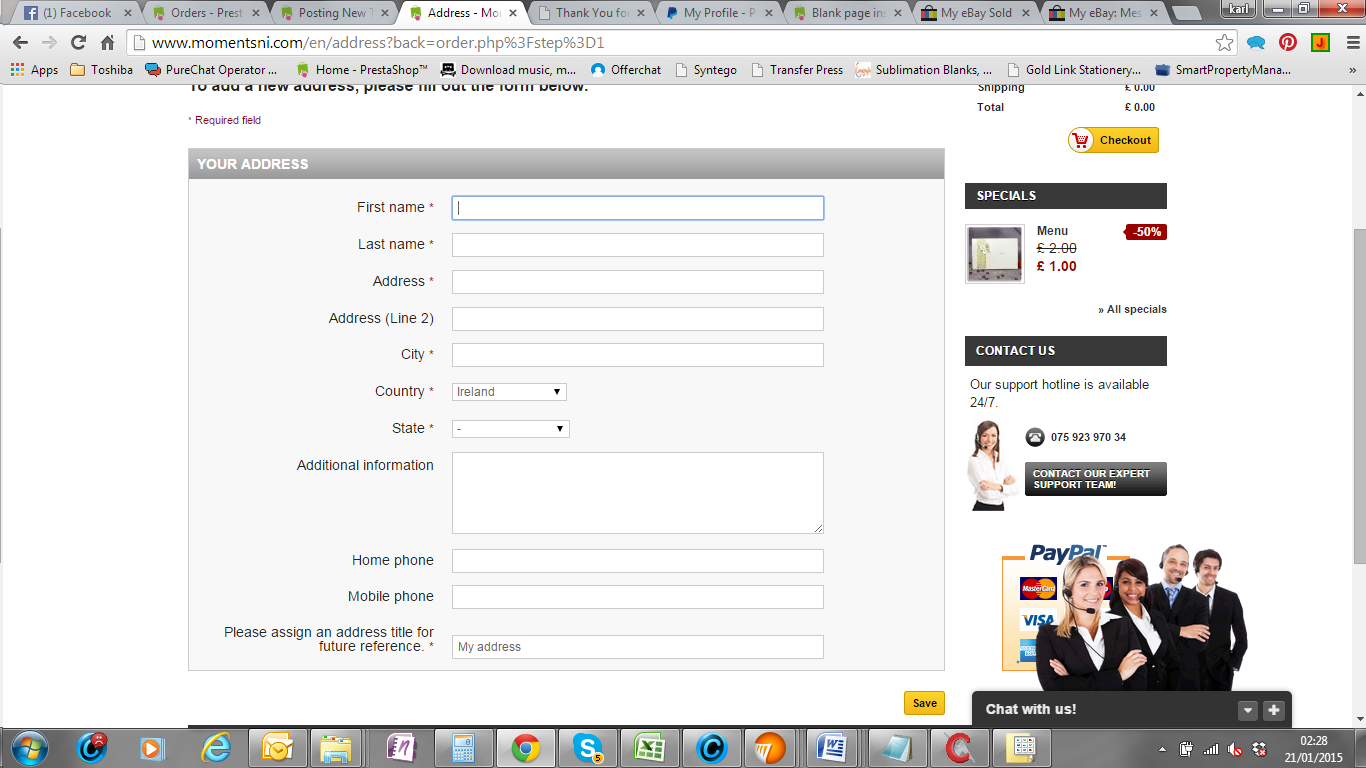Image resolution: width=1366 pixels, height=768 pixels.
Task: Open Outlook from the taskbar
Action: [277, 748]
